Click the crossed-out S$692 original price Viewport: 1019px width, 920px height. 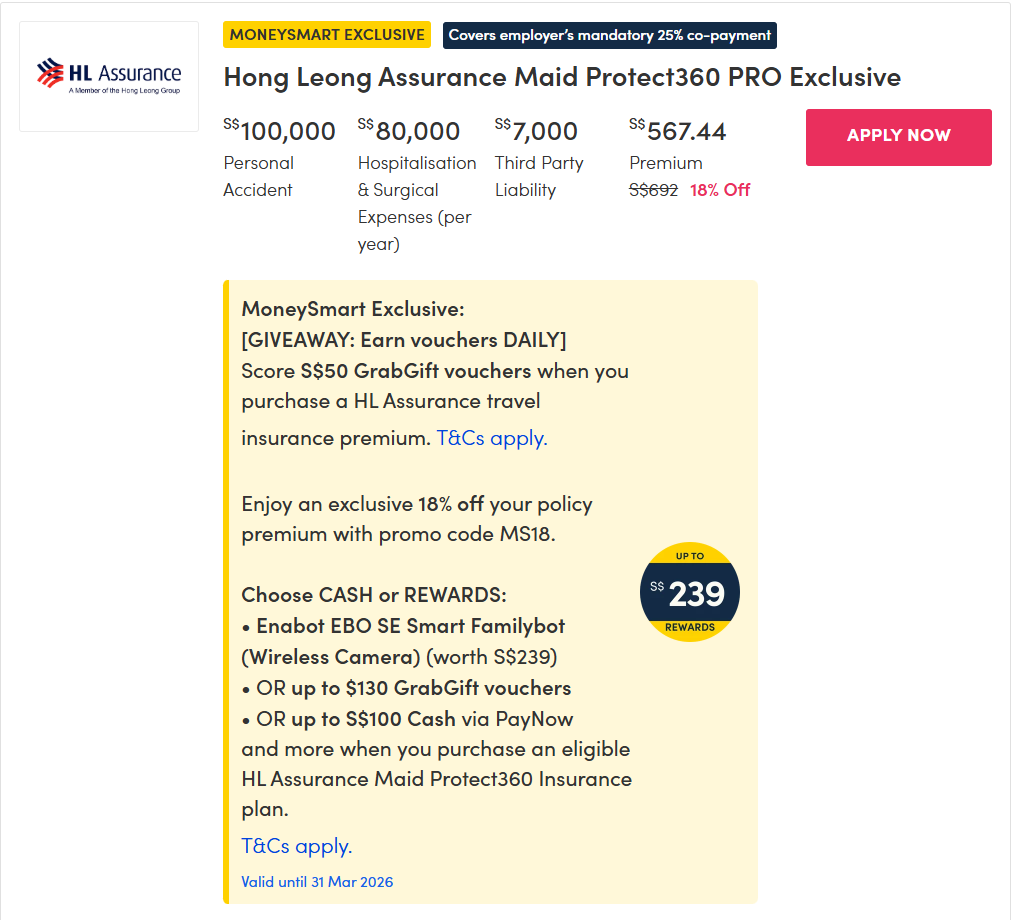coord(654,190)
